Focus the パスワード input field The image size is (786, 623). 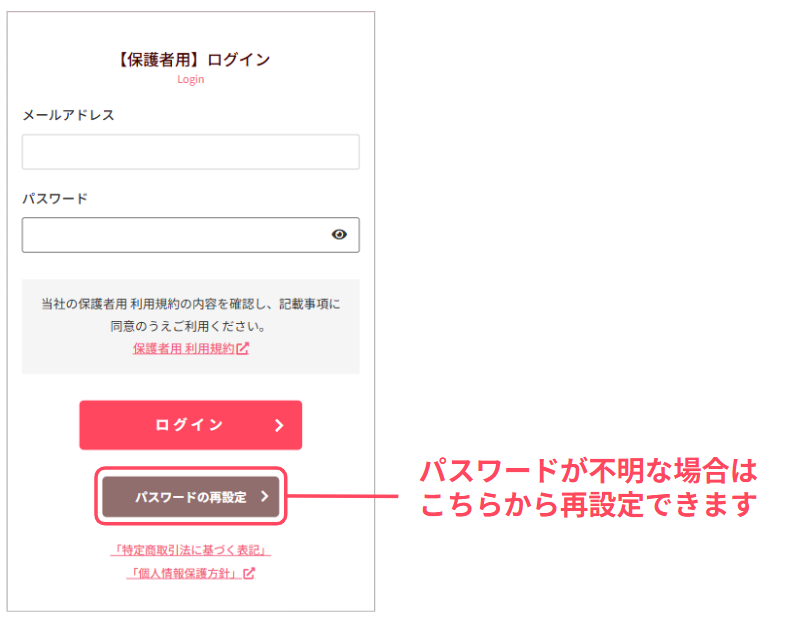coord(175,235)
